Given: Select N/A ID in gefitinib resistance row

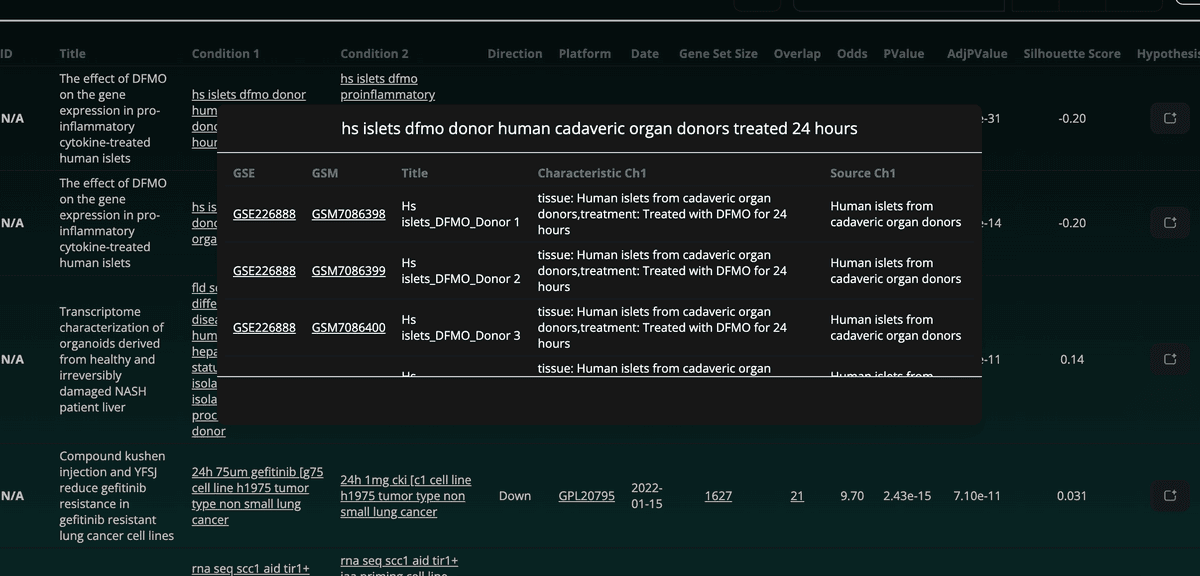Looking at the screenshot, I should coord(13,496).
